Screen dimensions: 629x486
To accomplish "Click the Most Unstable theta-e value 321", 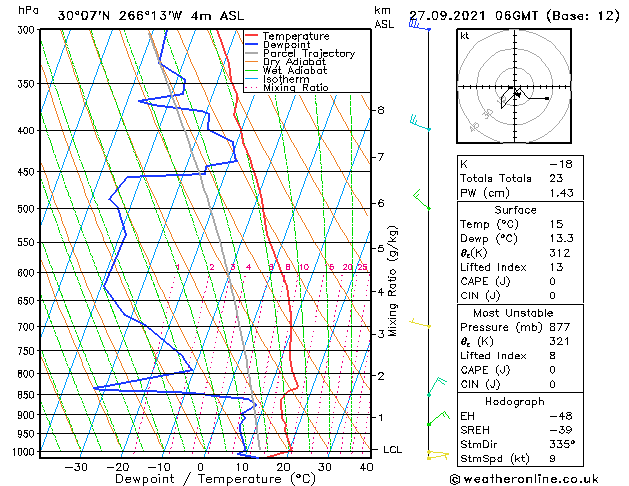I will point(560,341).
